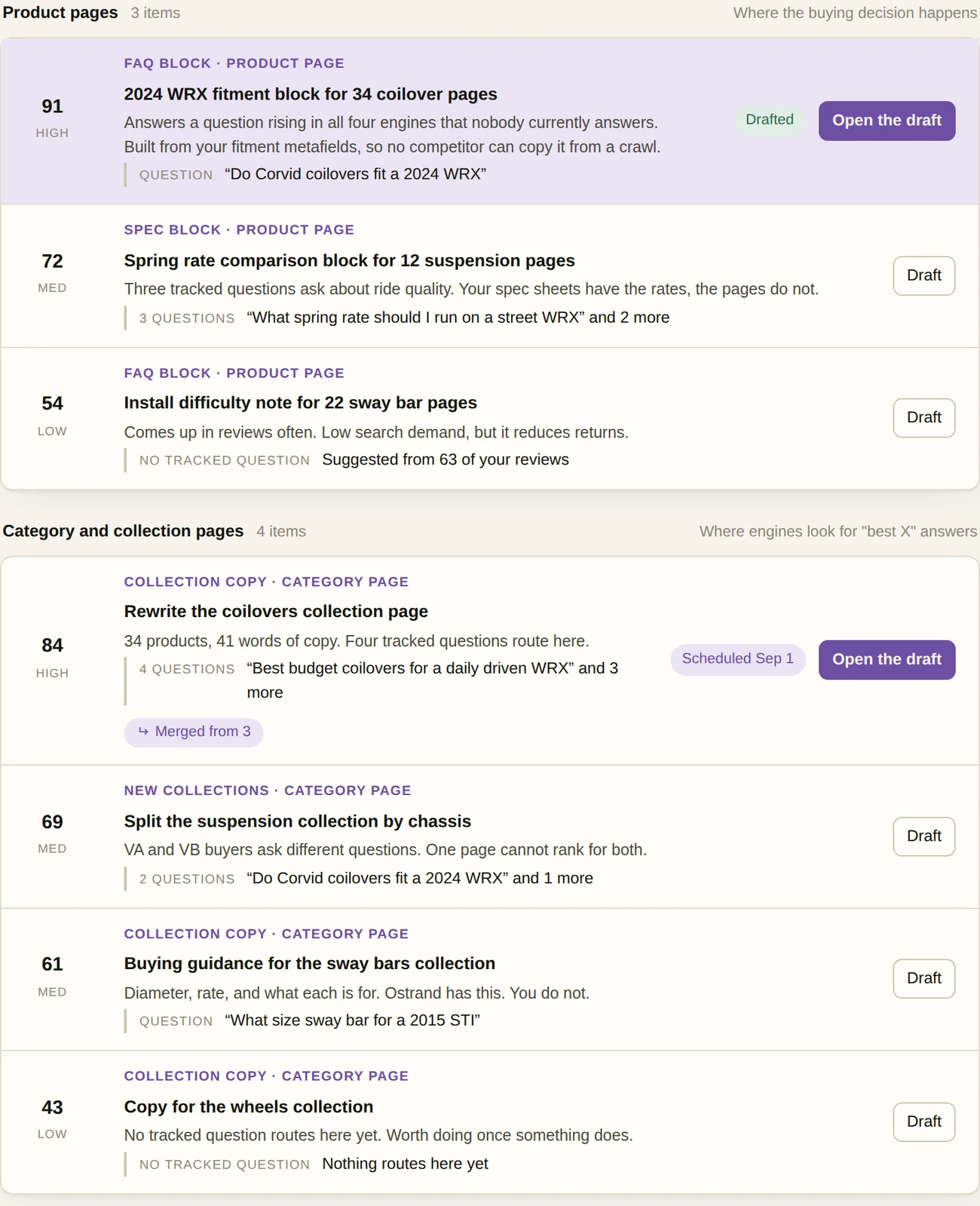Click the score '54' on the install difficulty item
Viewport: 980px width, 1206px height.
pos(52,404)
